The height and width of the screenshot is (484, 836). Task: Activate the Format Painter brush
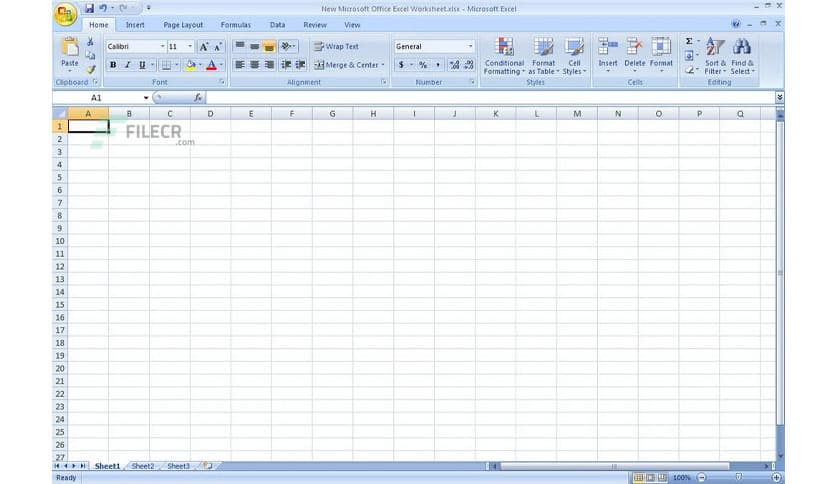pos(91,69)
